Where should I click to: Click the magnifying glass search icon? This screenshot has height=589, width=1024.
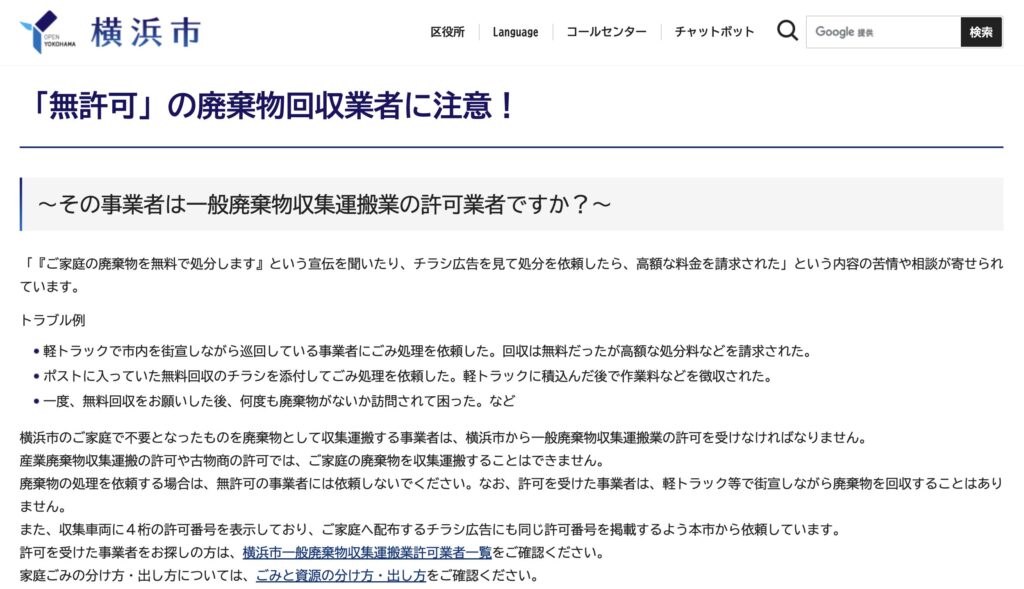pyautogui.click(x=787, y=32)
